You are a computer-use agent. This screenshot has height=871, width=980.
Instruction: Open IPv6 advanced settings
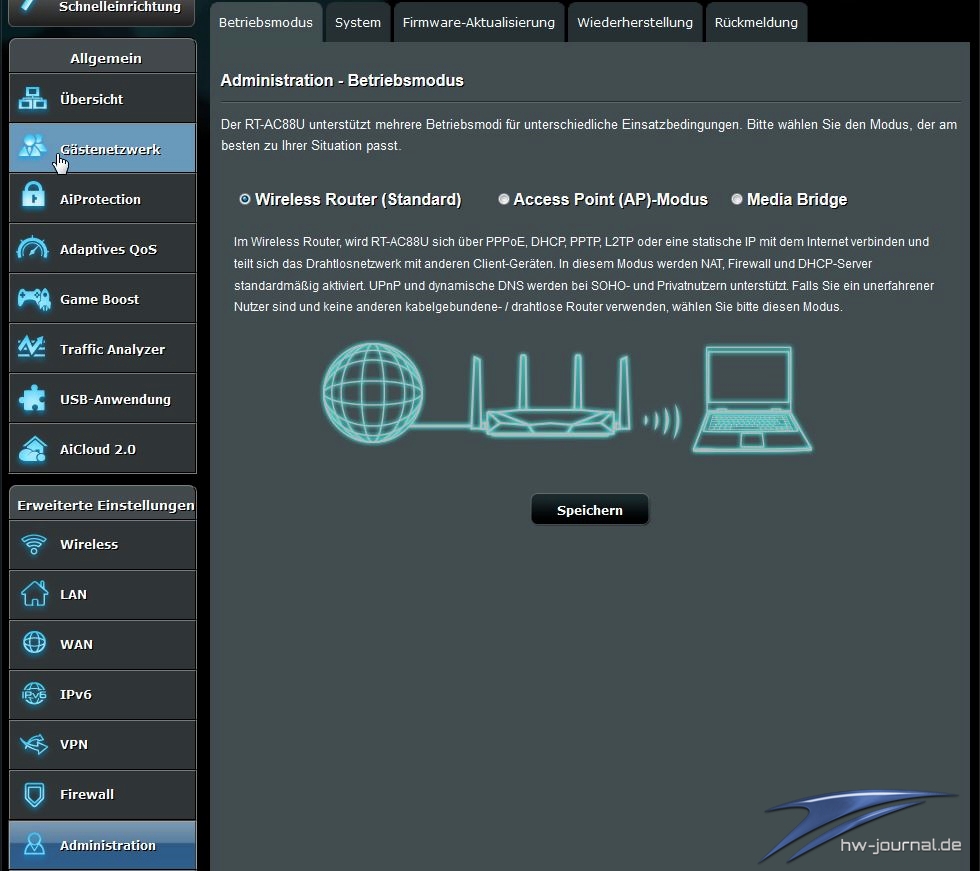102,694
